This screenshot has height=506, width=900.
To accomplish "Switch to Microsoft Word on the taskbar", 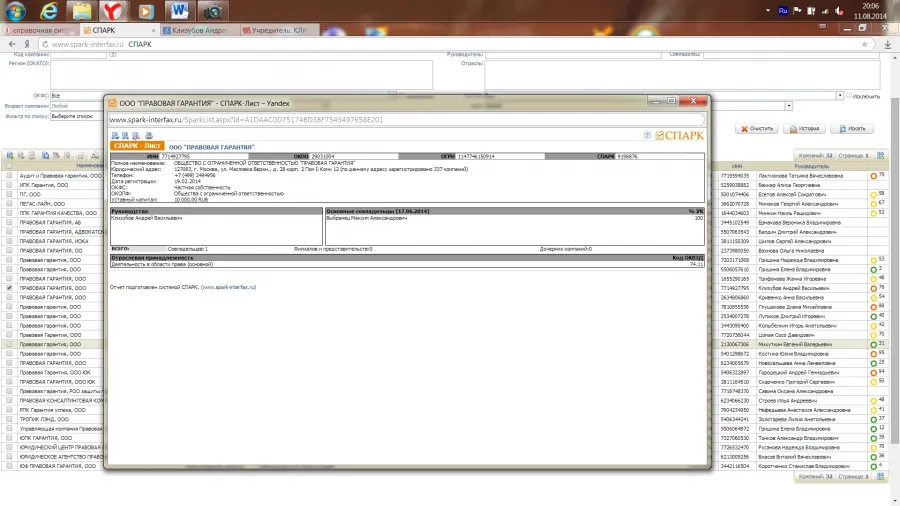I will click(x=179, y=10).
